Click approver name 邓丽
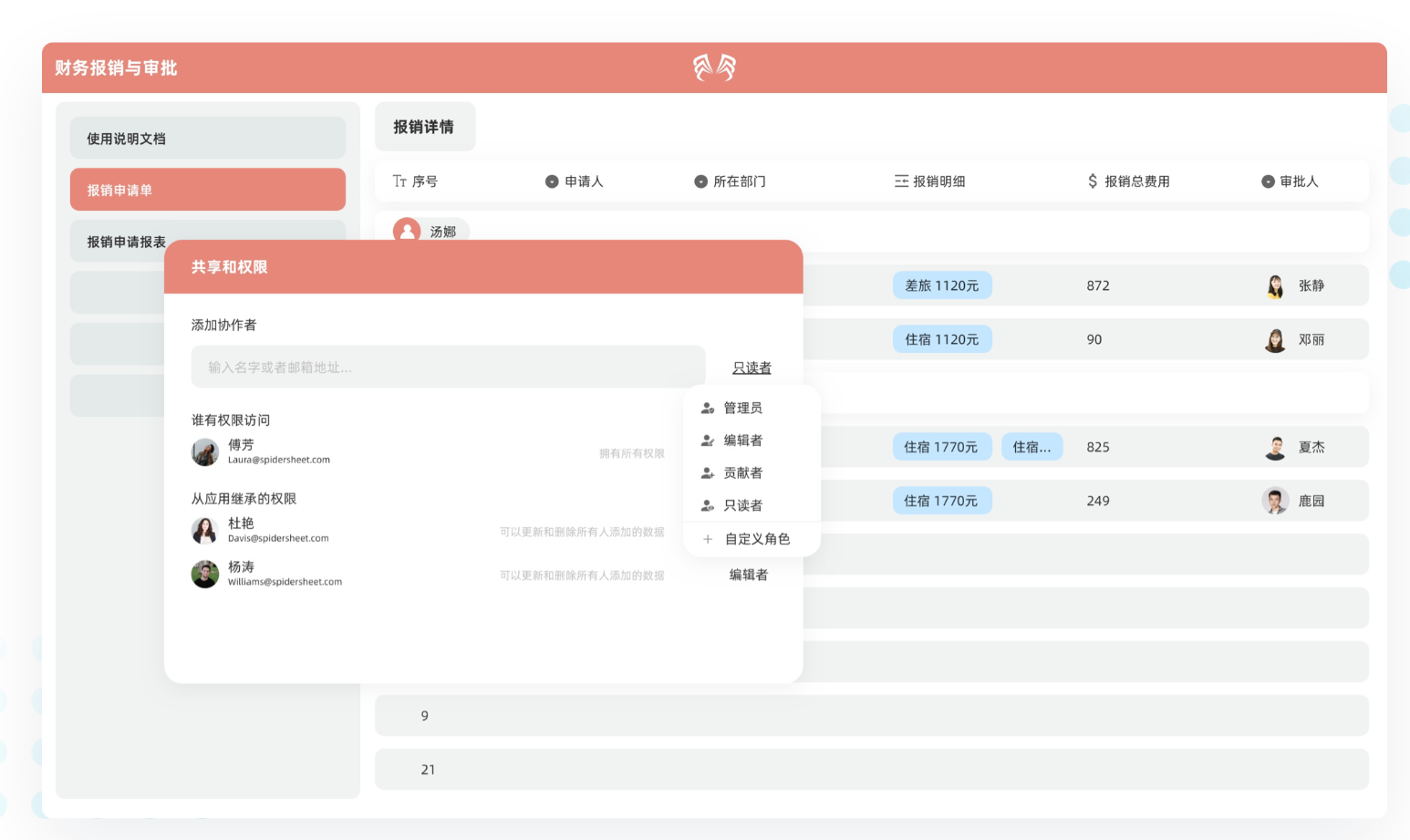The height and width of the screenshot is (840, 1410). [x=1312, y=339]
